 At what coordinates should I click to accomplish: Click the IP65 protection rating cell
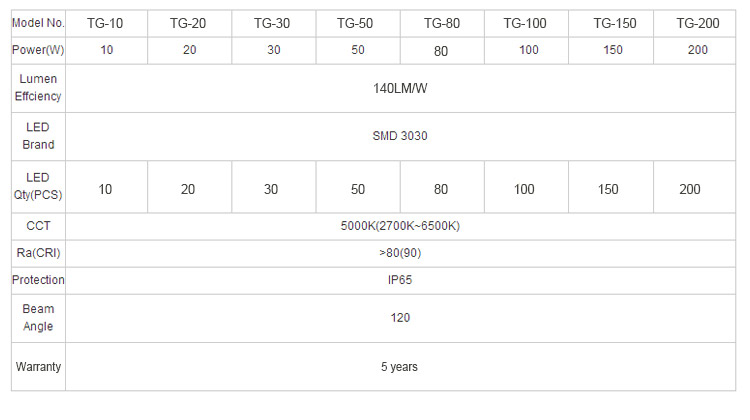400,280
